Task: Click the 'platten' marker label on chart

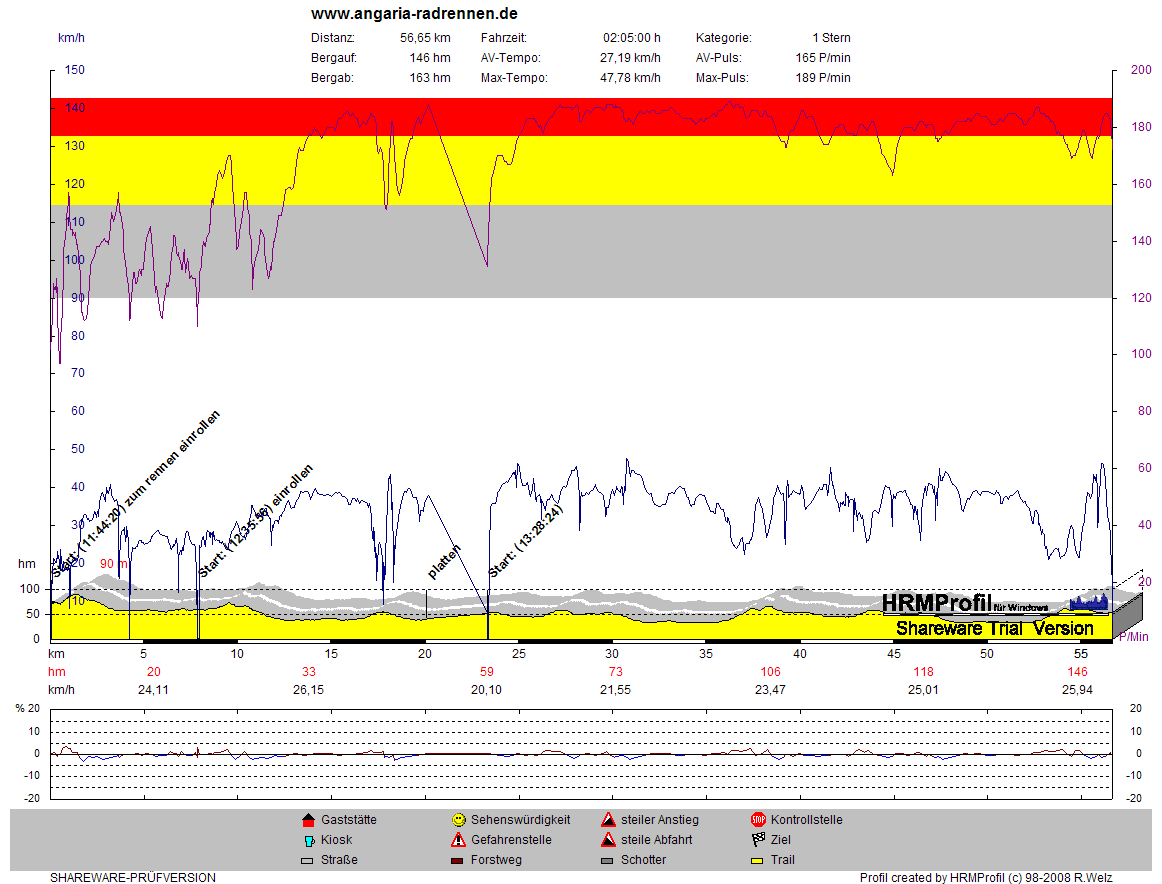Action: [443, 562]
